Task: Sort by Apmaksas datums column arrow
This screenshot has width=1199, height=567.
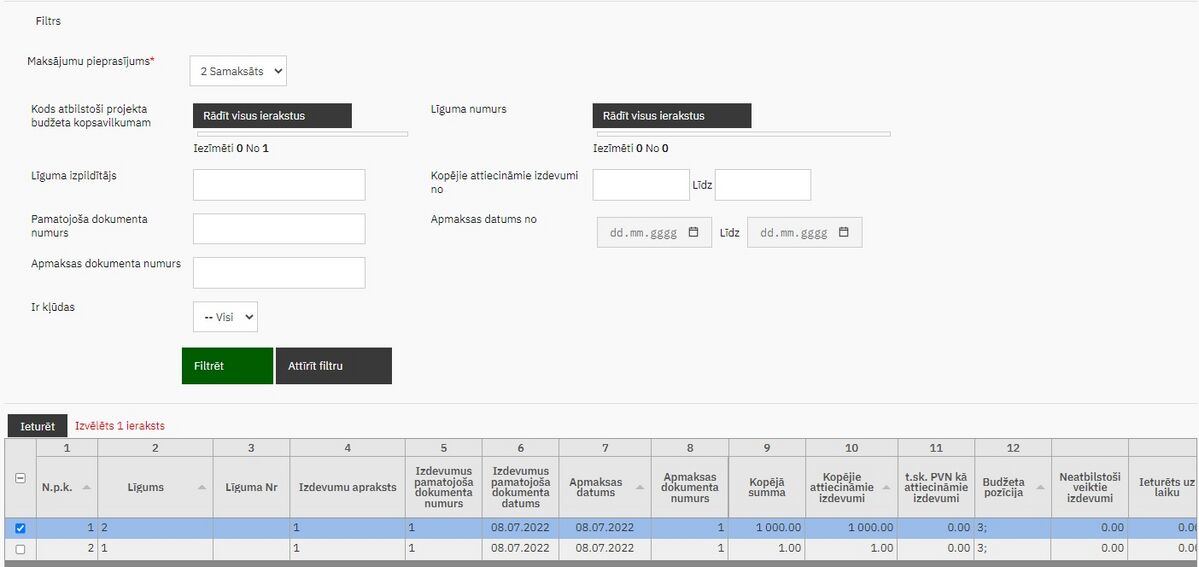Action: click(x=640, y=487)
